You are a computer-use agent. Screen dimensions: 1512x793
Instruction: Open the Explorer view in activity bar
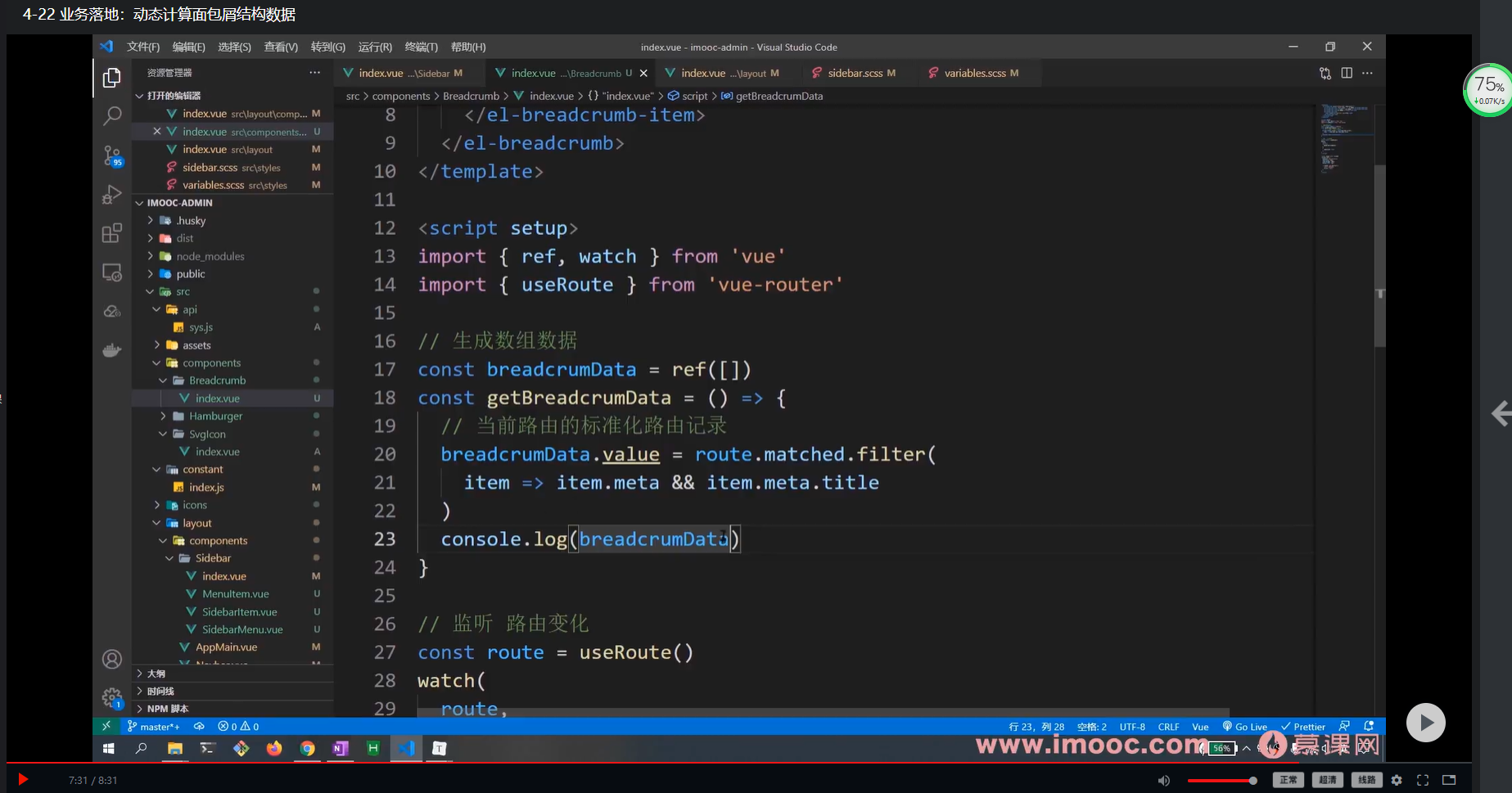pos(112,78)
